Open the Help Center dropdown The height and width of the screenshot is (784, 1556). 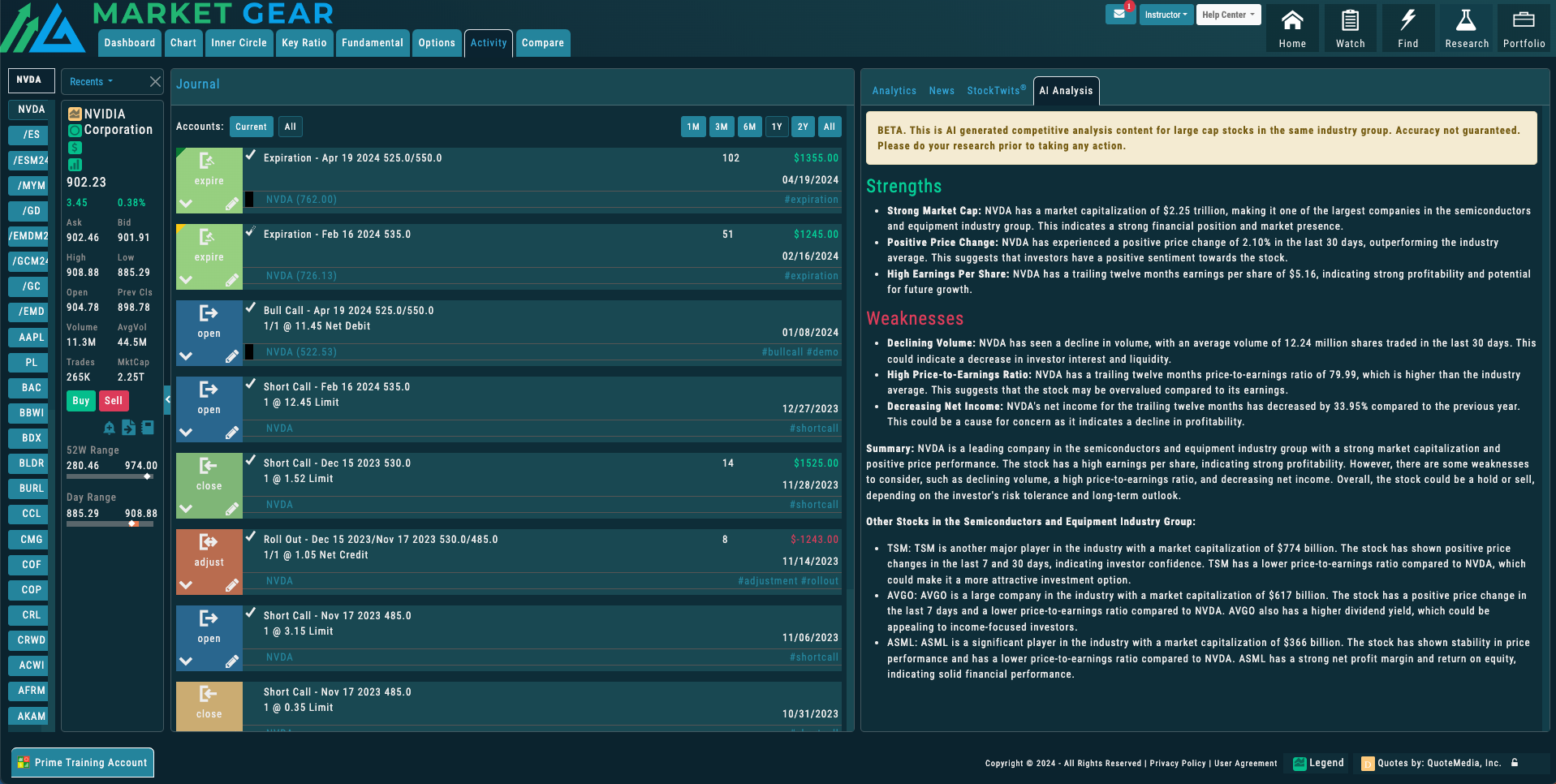coord(1228,15)
